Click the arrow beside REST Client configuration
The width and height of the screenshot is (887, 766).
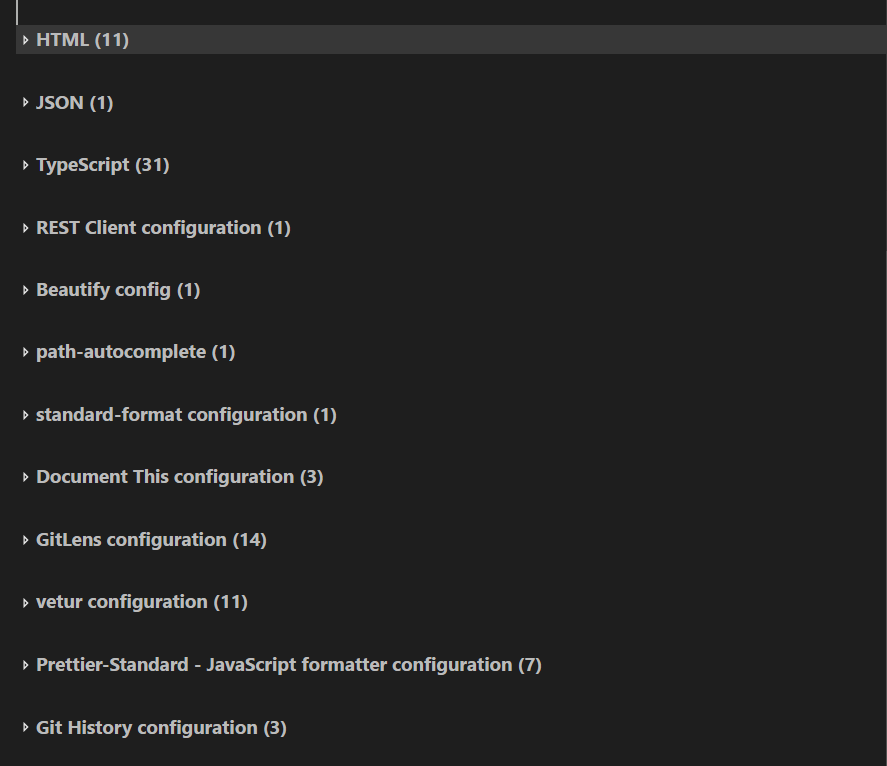[26, 228]
